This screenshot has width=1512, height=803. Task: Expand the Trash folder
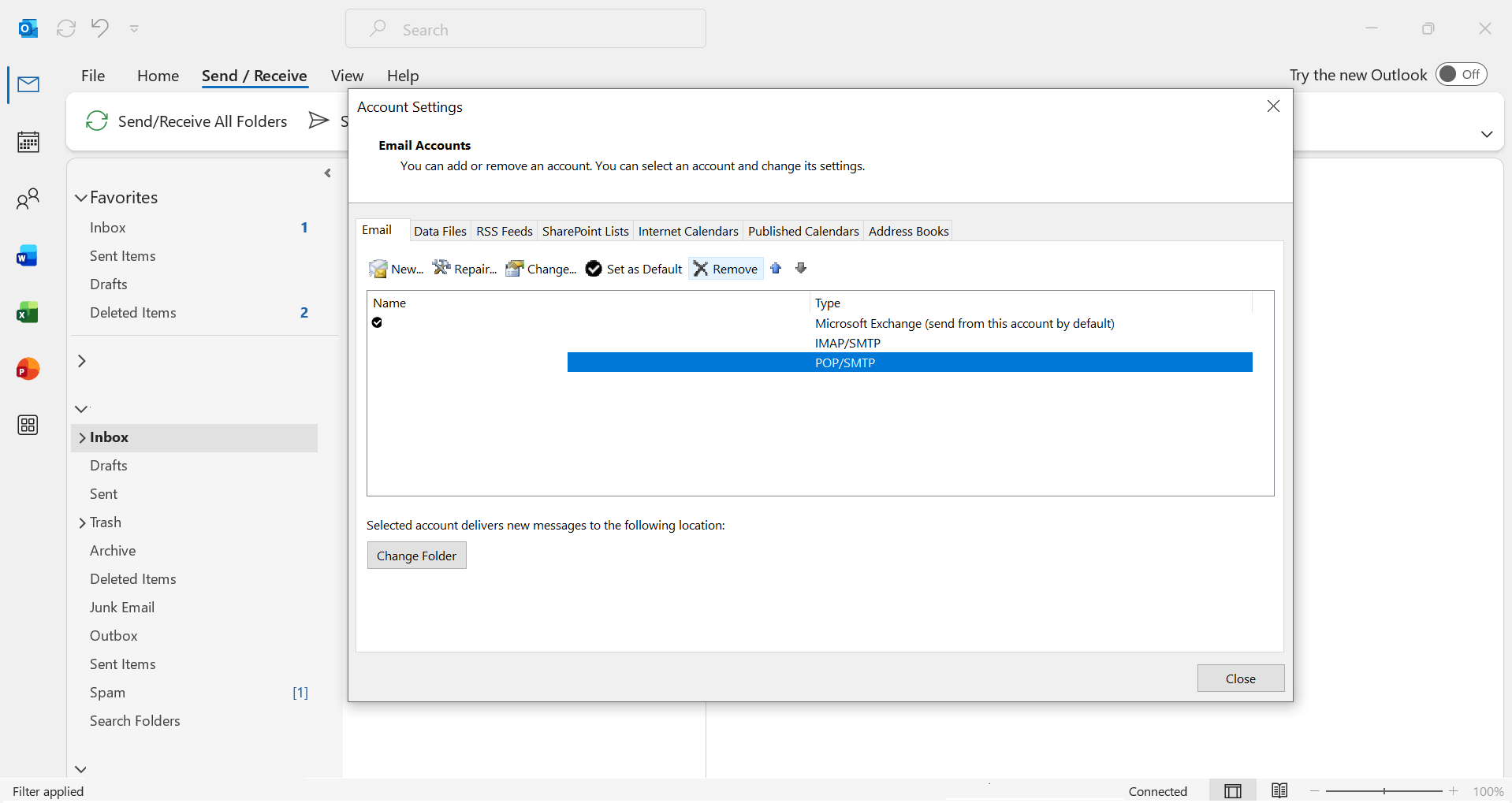pos(82,523)
